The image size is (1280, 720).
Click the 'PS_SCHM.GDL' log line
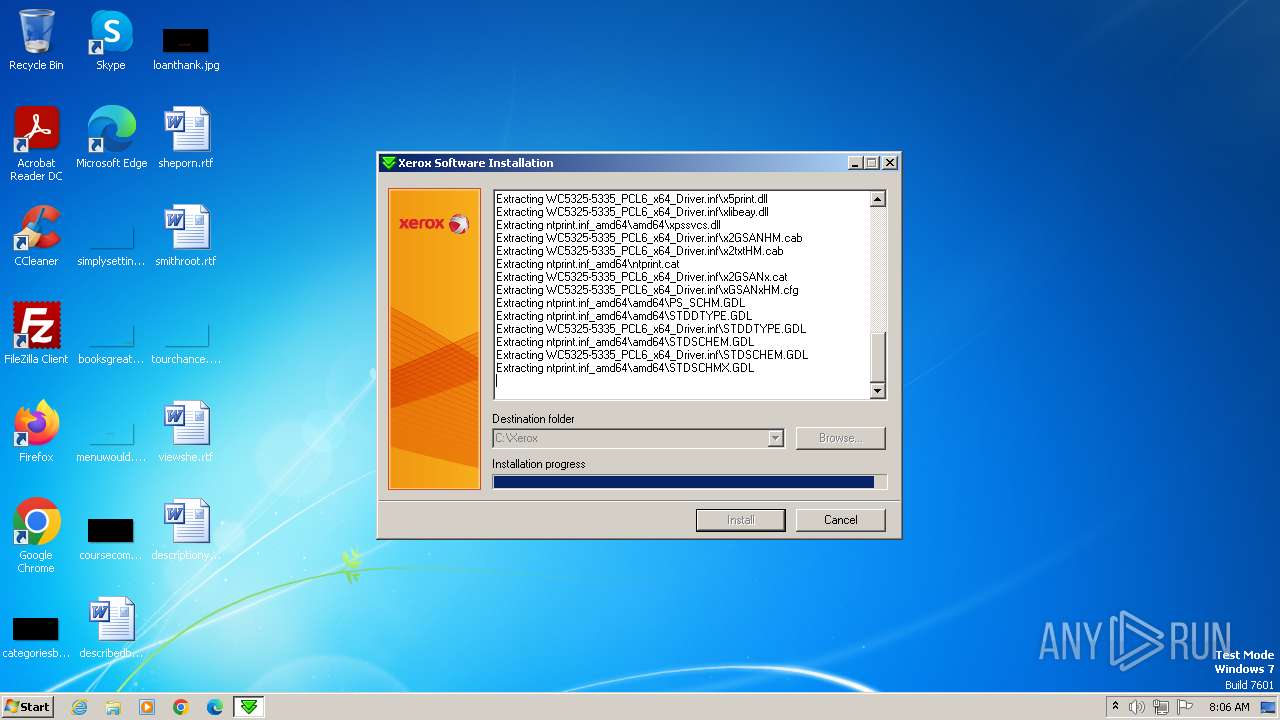click(x=620, y=303)
